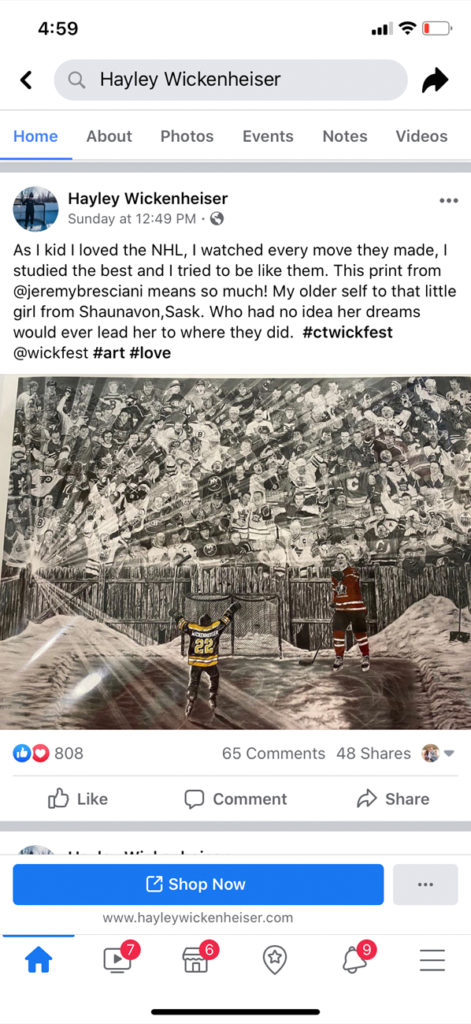The image size is (471, 1024).
Task: Switch to the About tab
Action: point(109,136)
